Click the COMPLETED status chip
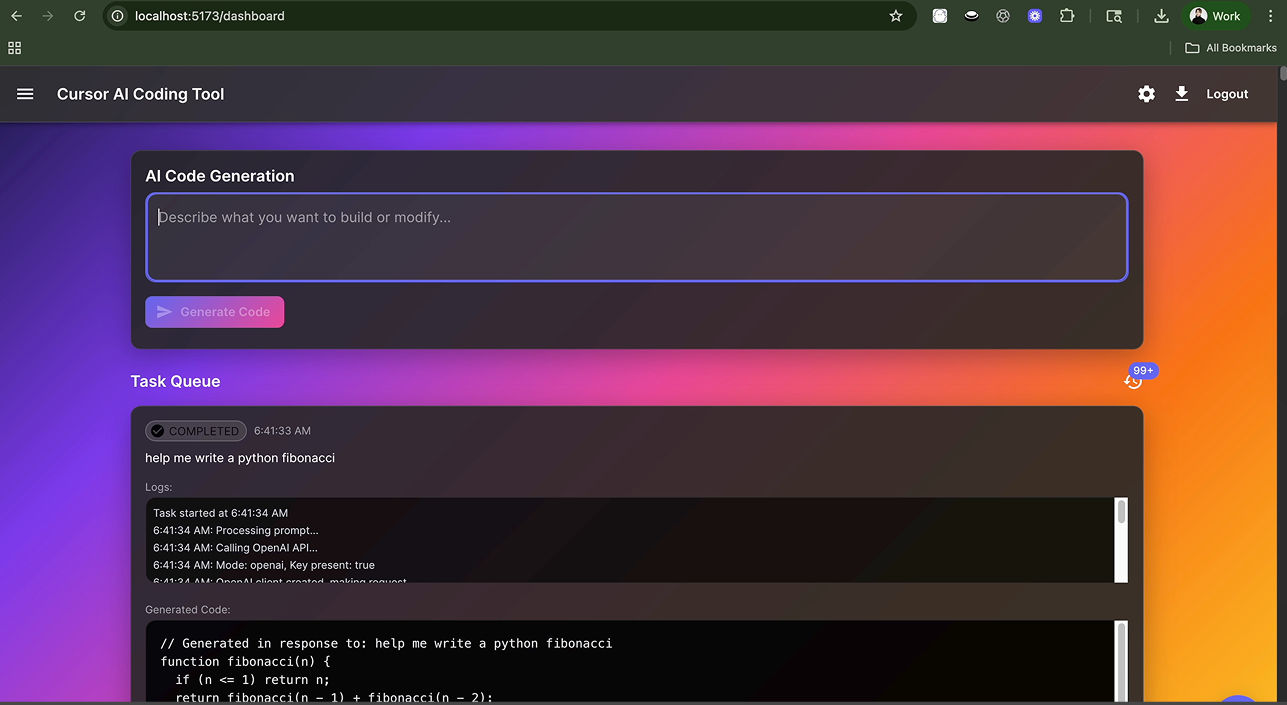Screen dimensions: 1287x705 click(x=196, y=431)
